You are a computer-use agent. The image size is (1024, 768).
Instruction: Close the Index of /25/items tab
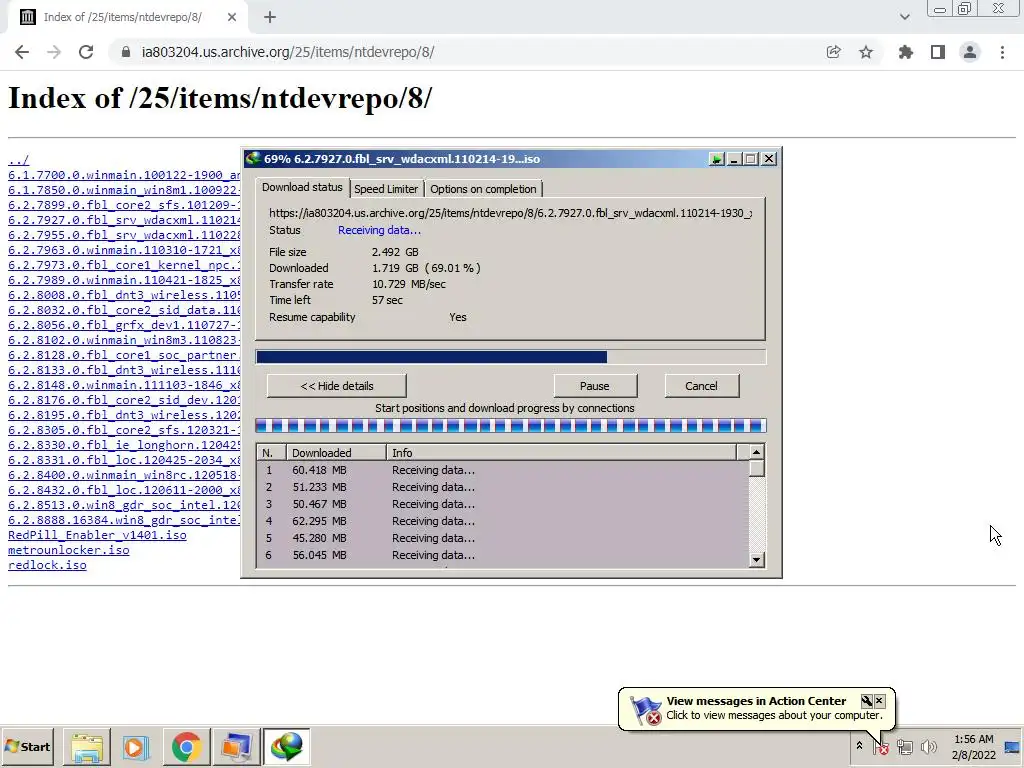pos(232,18)
